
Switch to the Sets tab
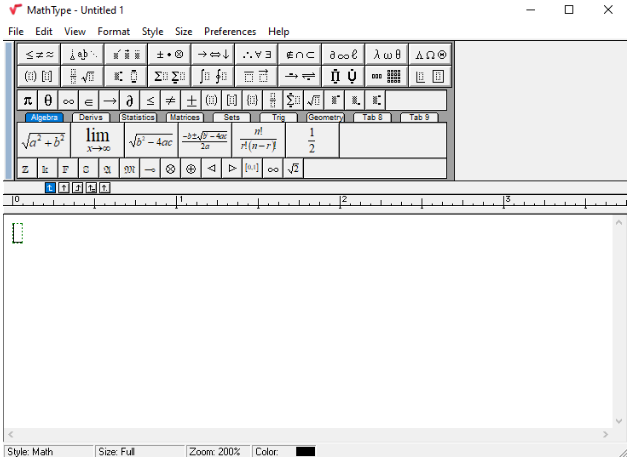pos(232,117)
